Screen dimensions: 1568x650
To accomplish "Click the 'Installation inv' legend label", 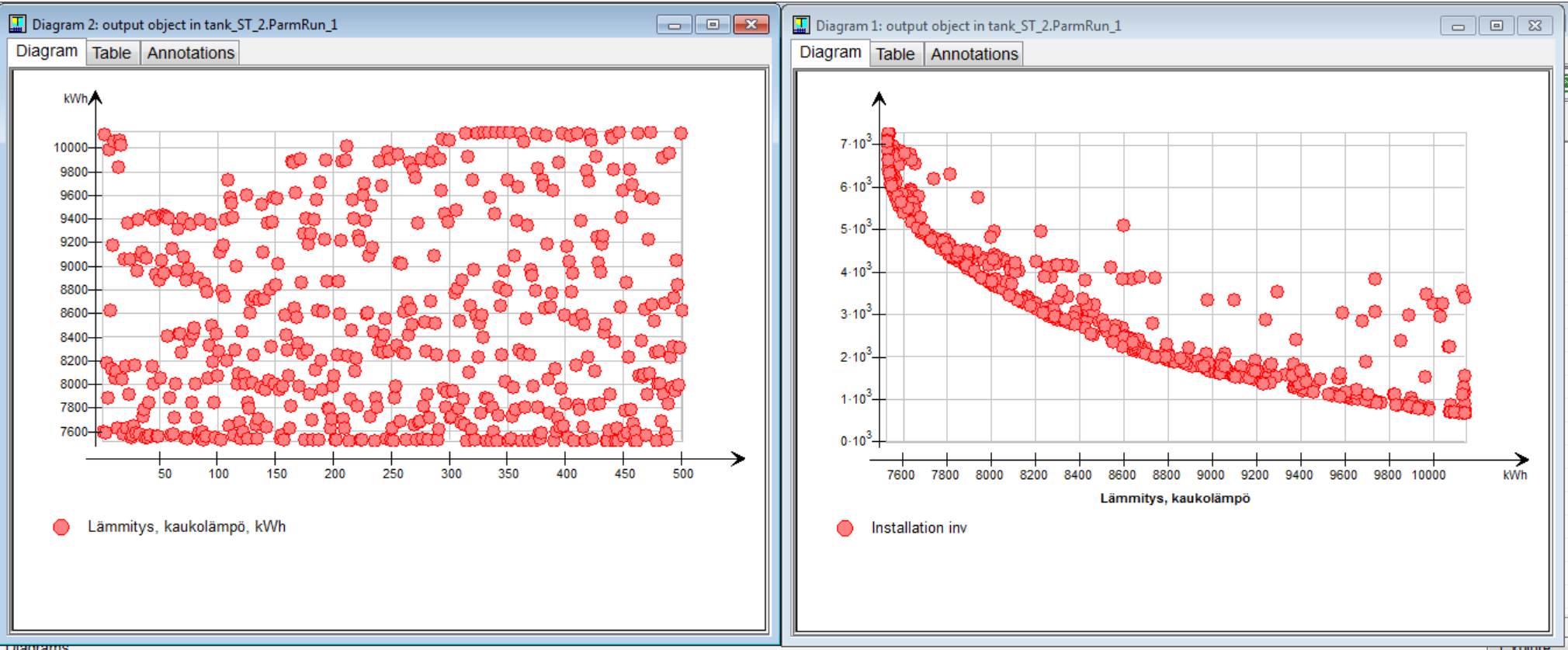I will coord(918,528).
